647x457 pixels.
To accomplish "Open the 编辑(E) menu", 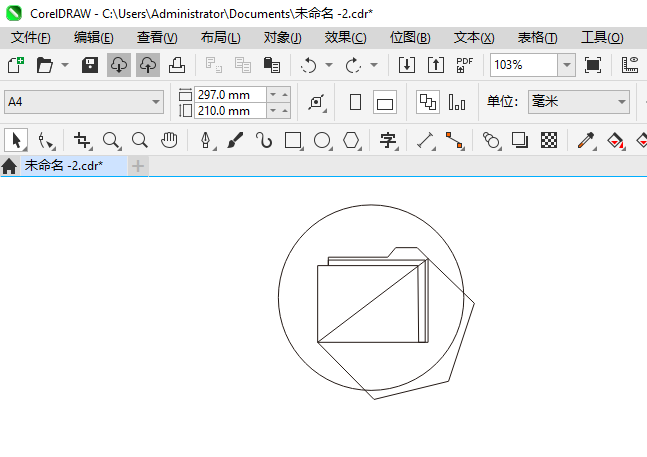I will (x=94, y=38).
